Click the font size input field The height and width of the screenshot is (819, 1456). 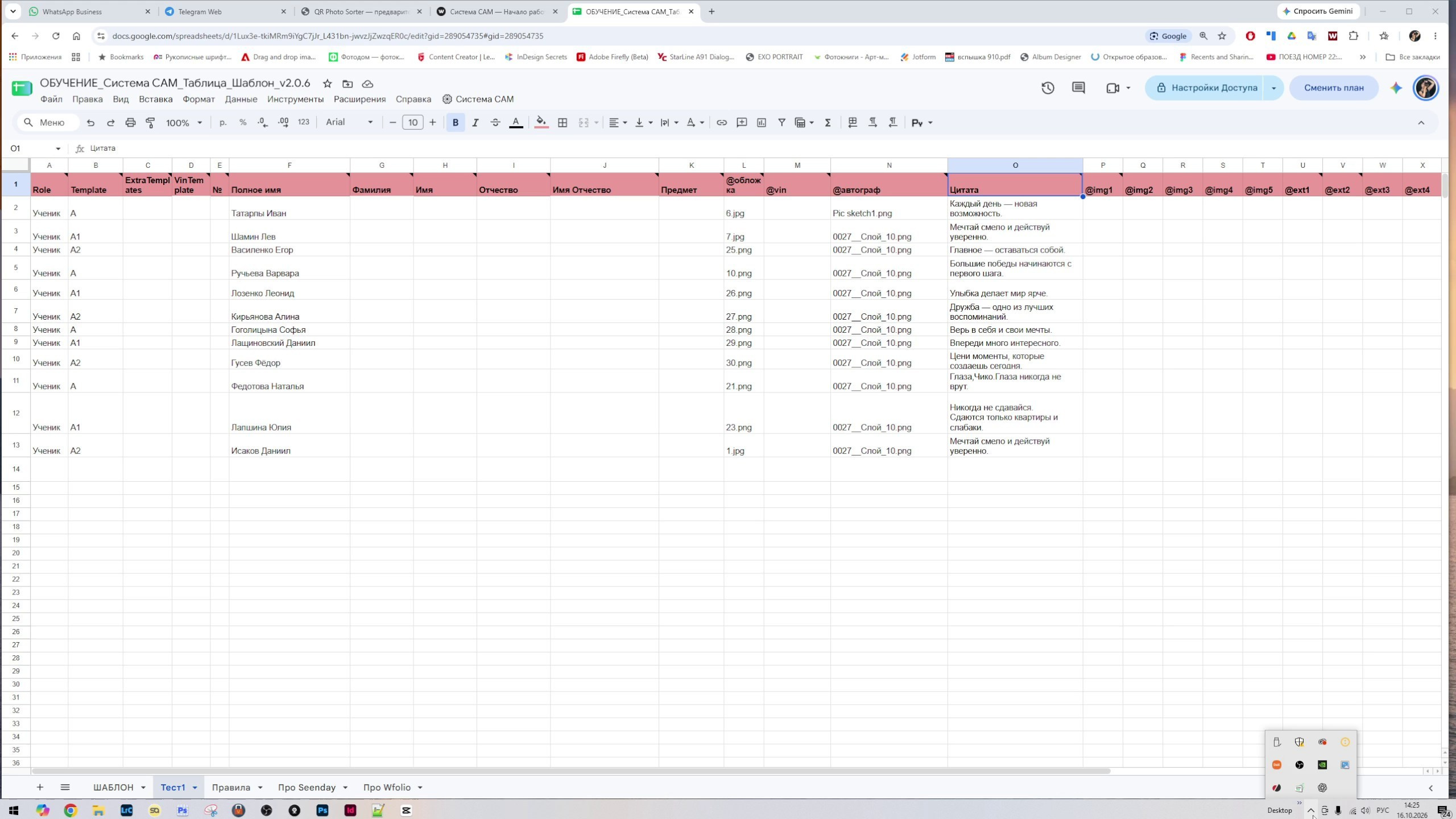point(413,122)
